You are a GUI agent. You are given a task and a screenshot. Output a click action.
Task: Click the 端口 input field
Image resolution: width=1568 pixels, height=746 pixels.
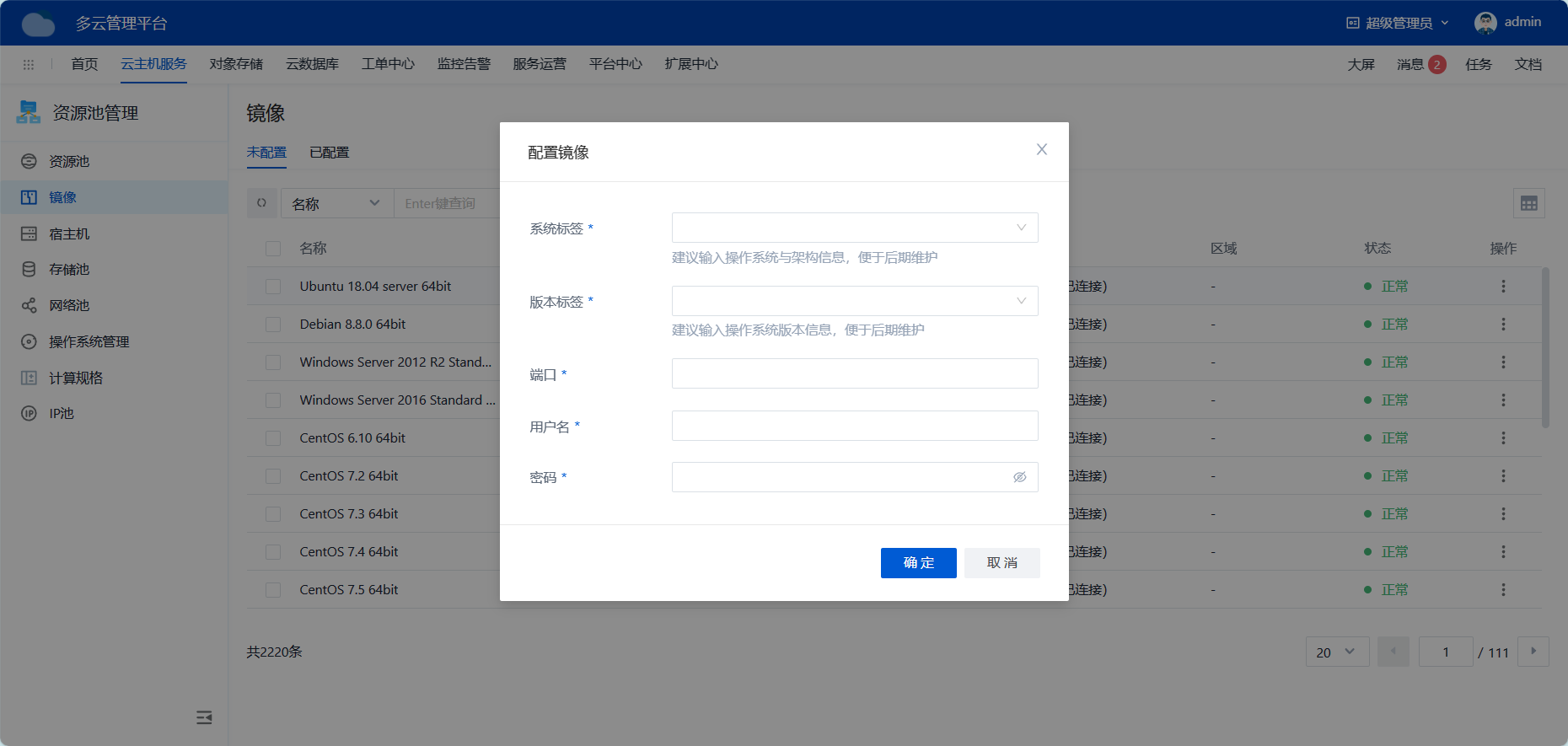pos(855,373)
